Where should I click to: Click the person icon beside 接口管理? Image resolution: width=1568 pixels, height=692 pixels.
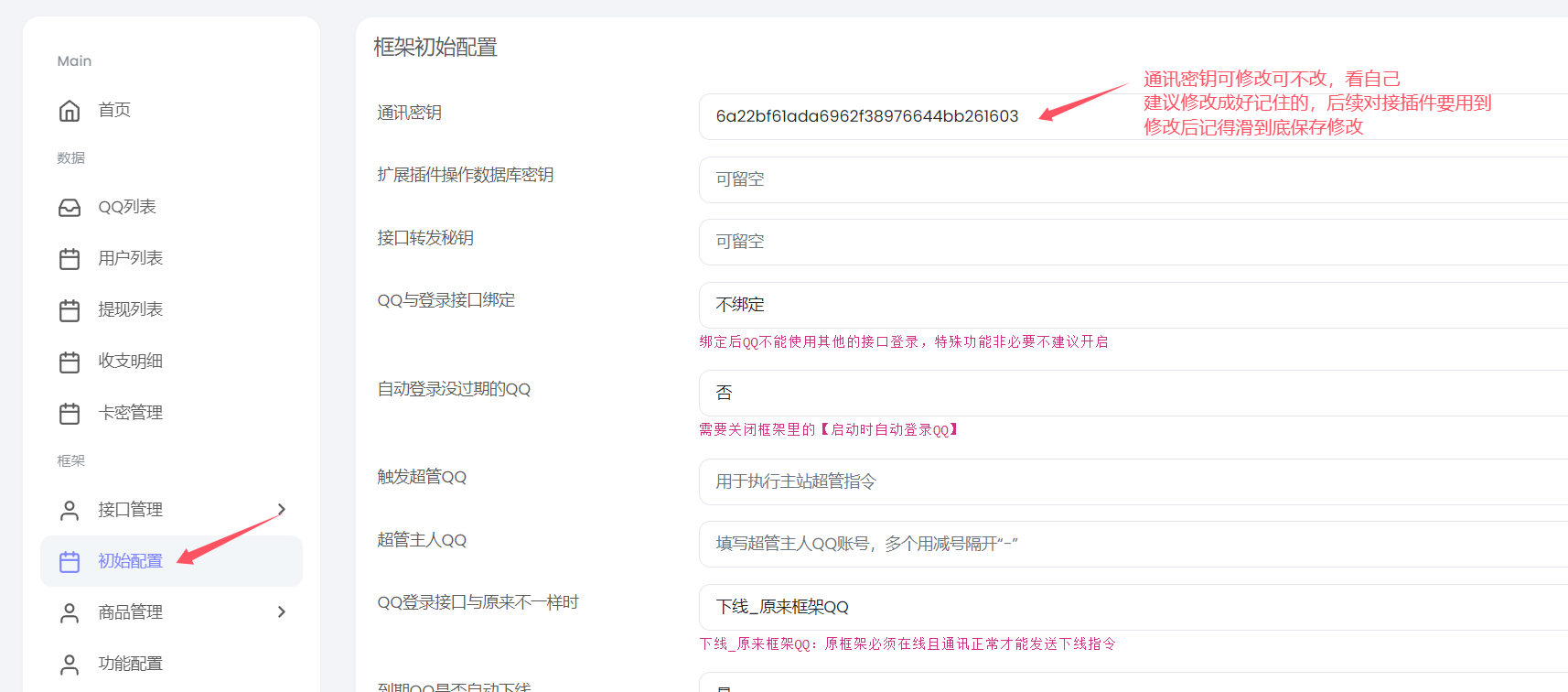click(x=70, y=510)
